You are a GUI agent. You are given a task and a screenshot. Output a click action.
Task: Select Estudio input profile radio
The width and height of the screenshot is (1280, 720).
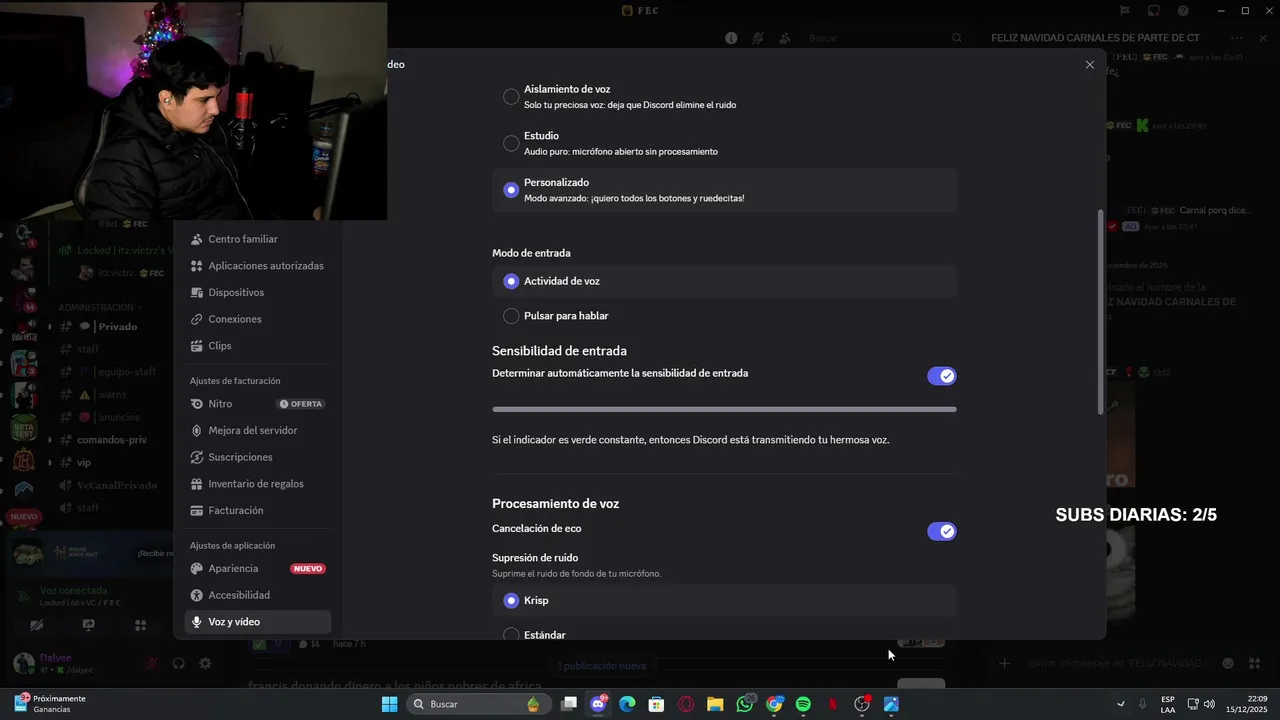[511, 143]
